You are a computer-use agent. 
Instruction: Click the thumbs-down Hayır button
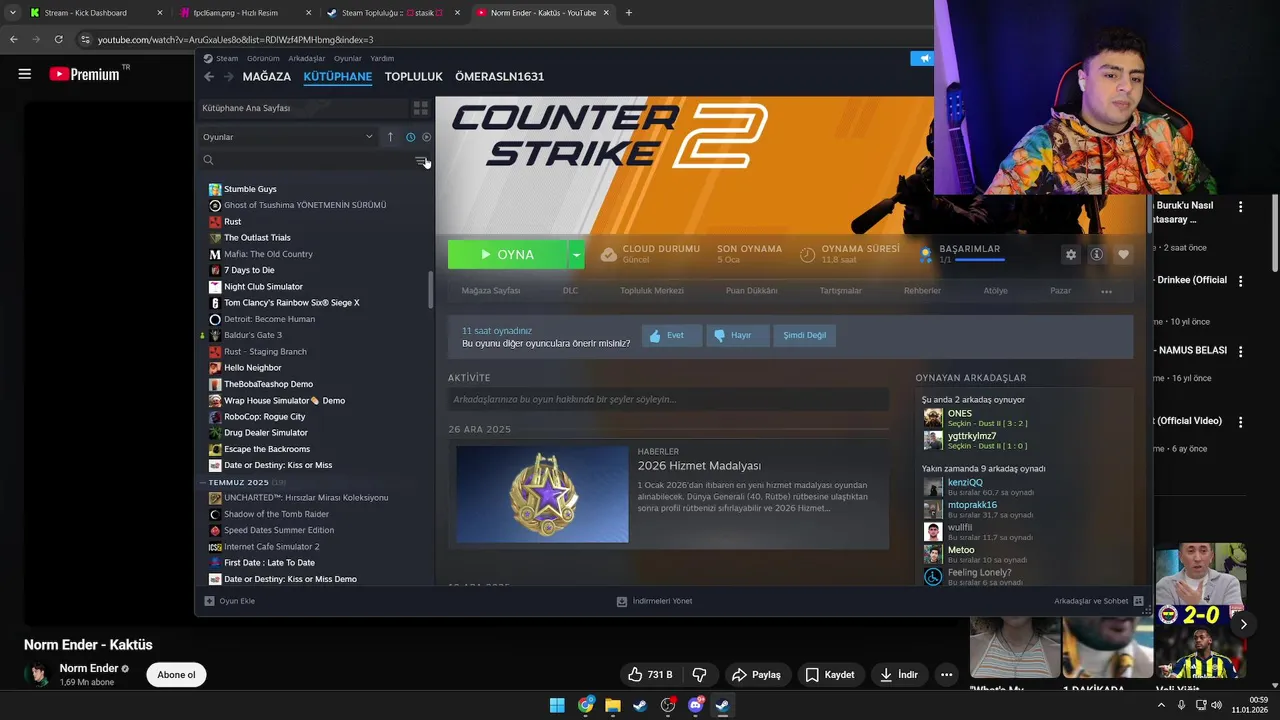(x=737, y=335)
